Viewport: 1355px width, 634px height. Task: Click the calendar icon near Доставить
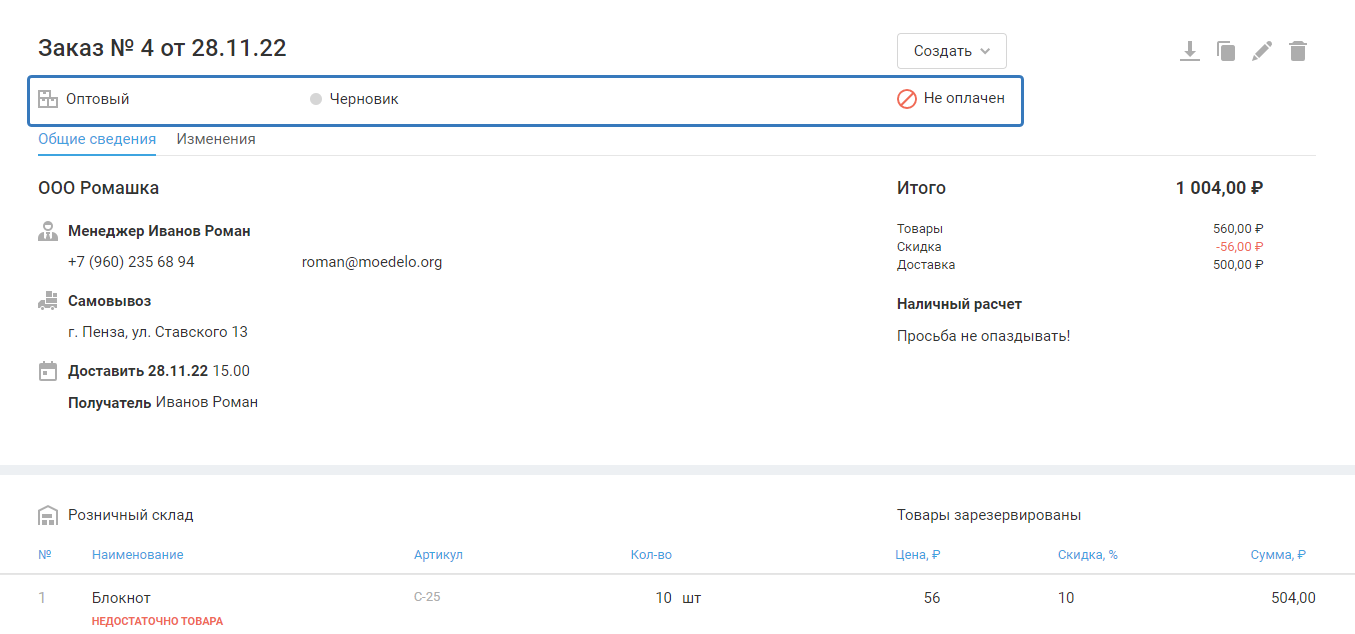(48, 371)
